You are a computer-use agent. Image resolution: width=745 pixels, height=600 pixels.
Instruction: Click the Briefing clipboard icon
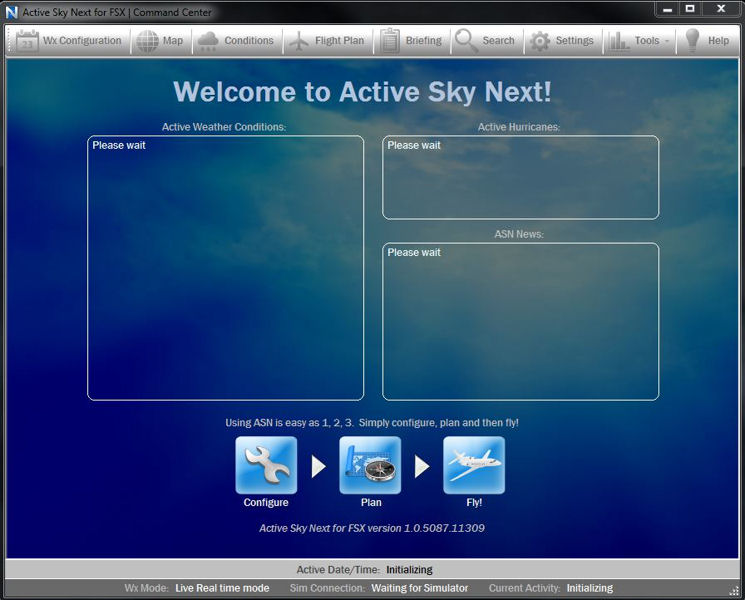pyautogui.click(x=390, y=41)
